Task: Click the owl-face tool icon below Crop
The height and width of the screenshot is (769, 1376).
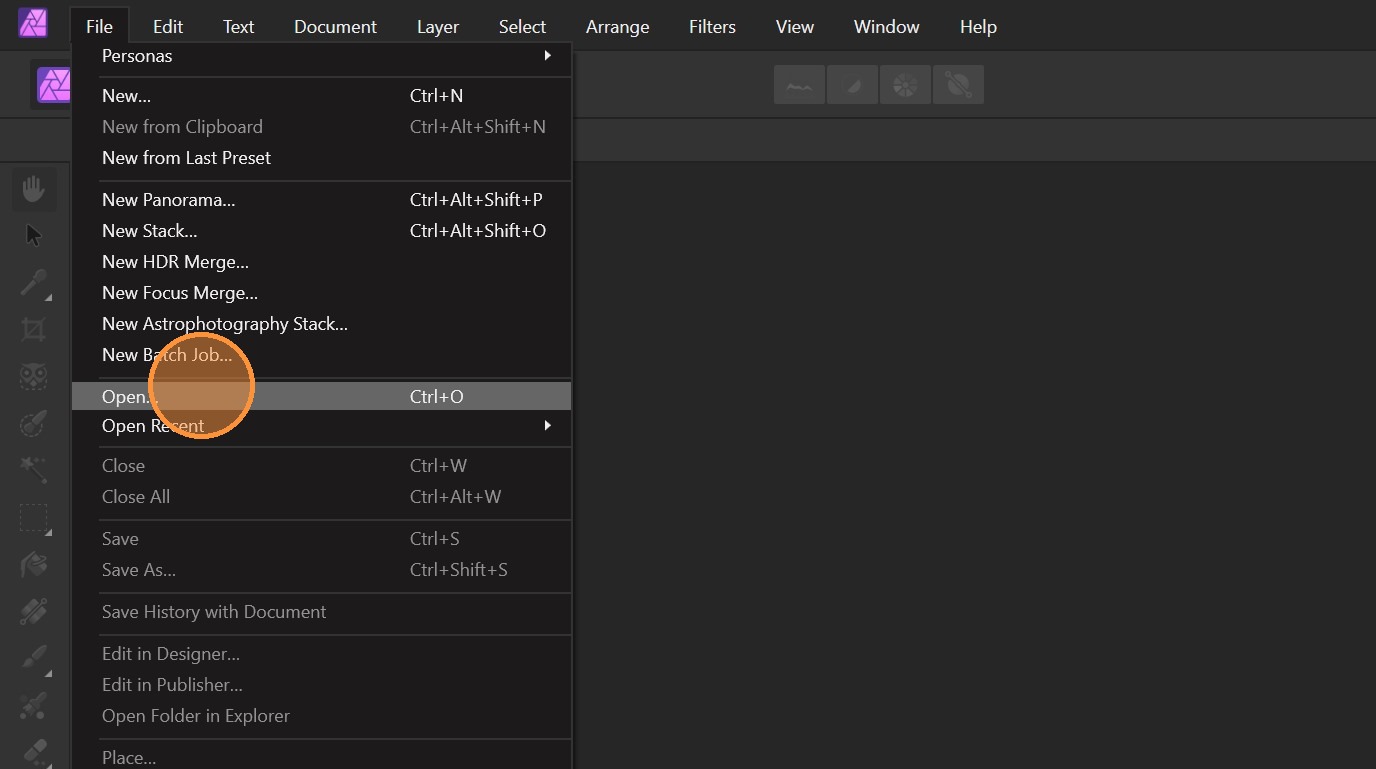Action: pos(34,377)
